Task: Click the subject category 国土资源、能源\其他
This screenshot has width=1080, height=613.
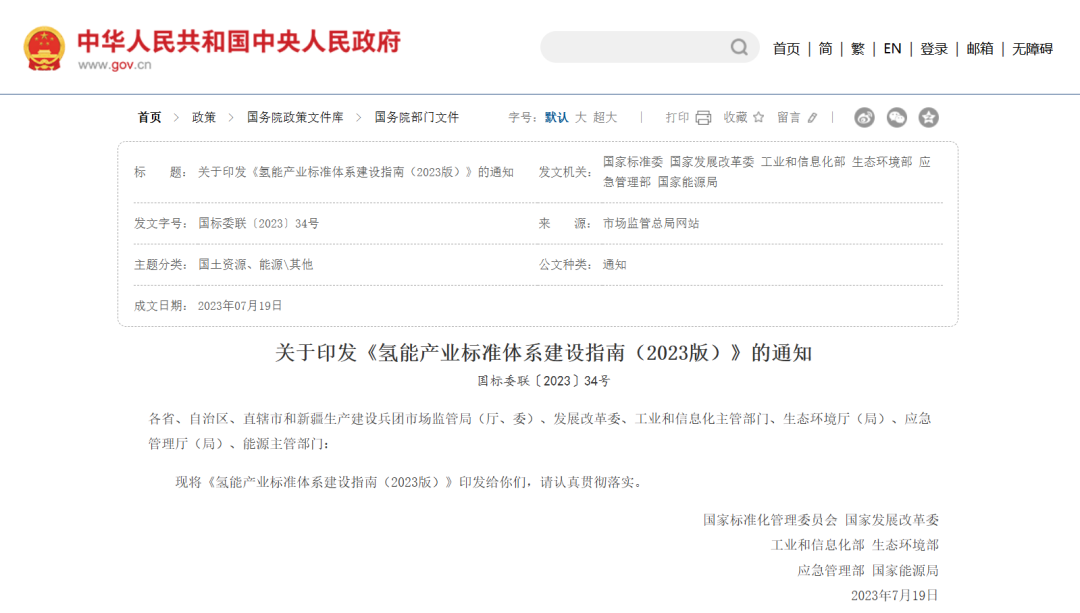Action: pos(256,264)
